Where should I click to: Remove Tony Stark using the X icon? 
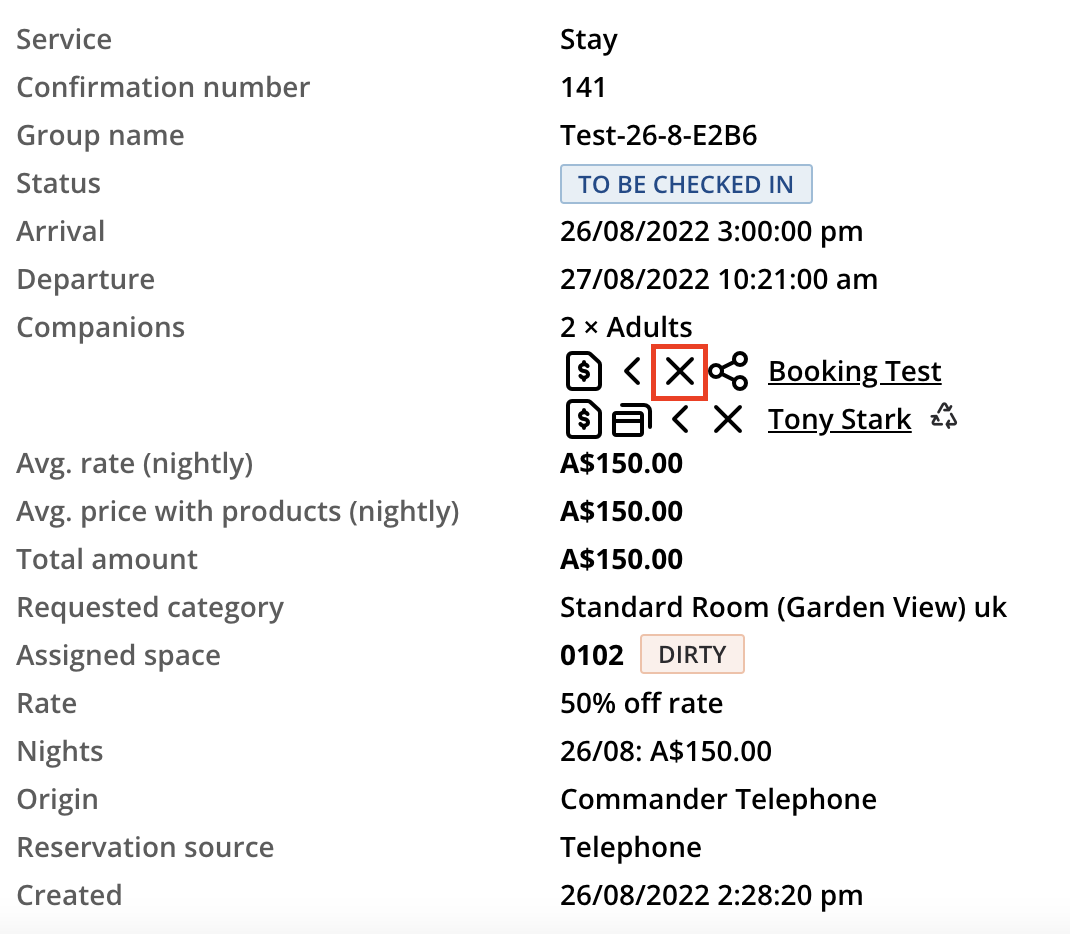(x=728, y=419)
